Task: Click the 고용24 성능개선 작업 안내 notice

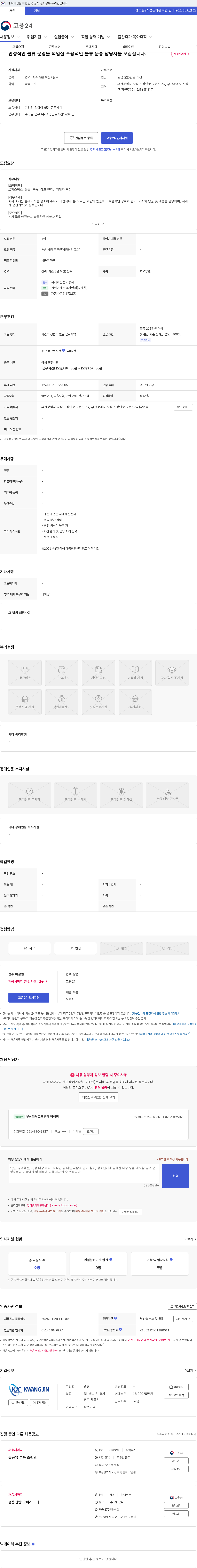Action: click(166, 10)
